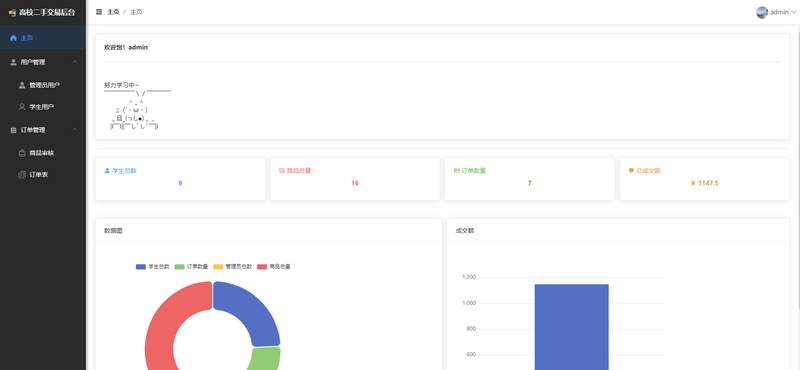The height and width of the screenshot is (370, 800).
Task: Collapse the 用户管理 submenu chevron
Action: (75, 62)
